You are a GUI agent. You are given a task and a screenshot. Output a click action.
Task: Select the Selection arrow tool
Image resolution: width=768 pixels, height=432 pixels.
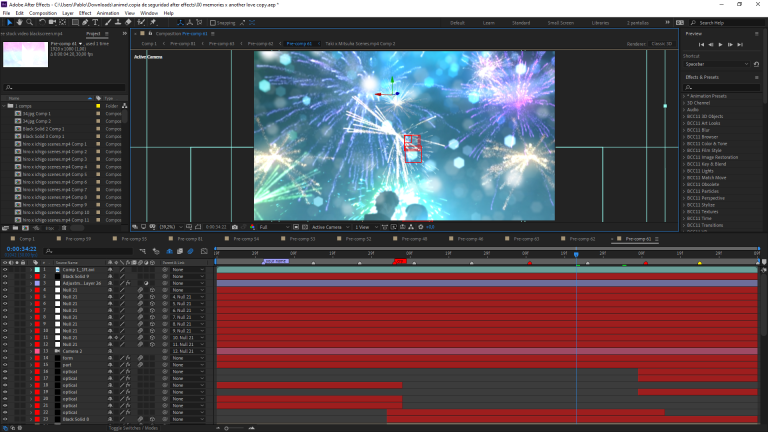(9, 23)
